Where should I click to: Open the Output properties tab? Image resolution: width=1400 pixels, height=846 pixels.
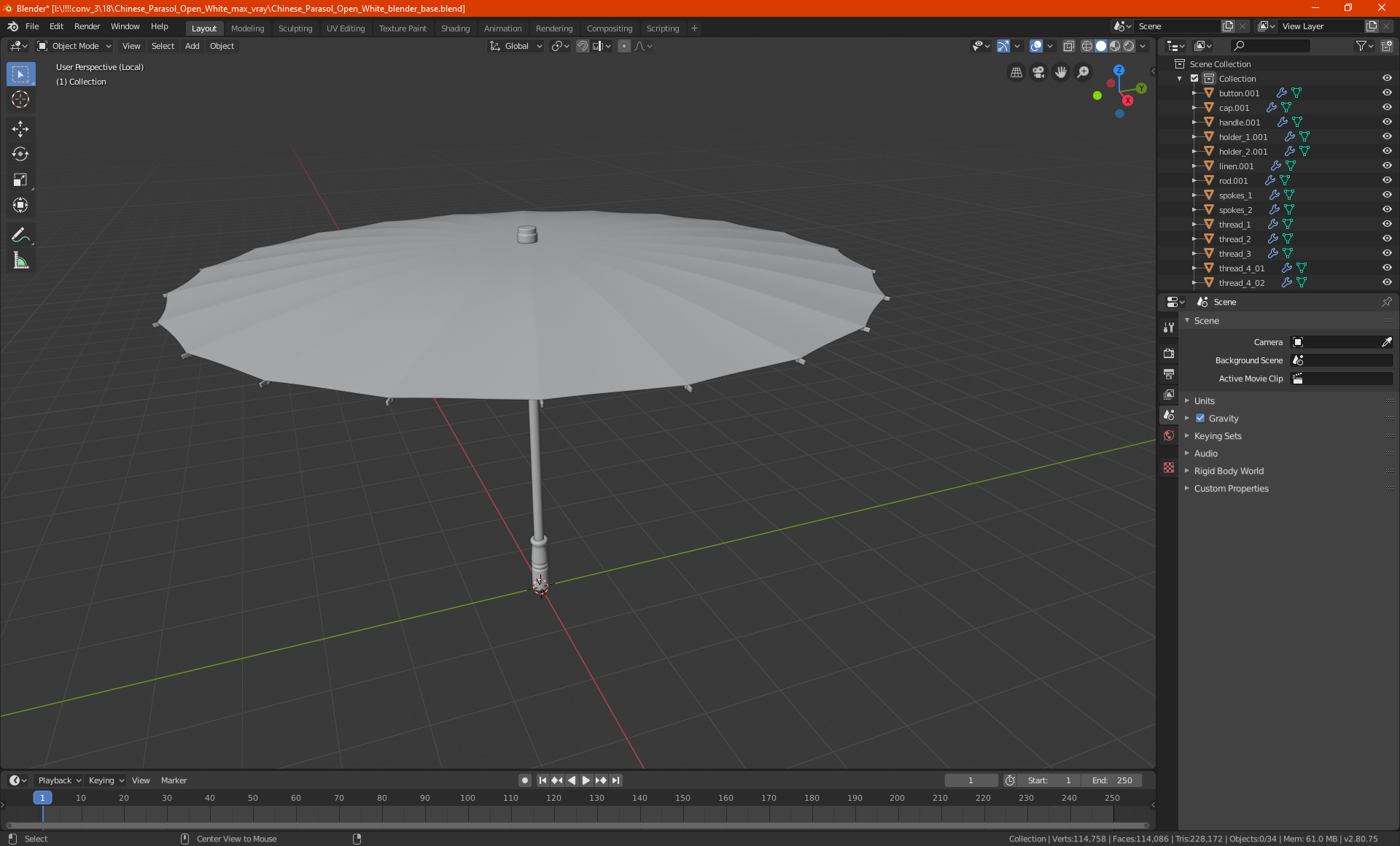coord(1169,374)
